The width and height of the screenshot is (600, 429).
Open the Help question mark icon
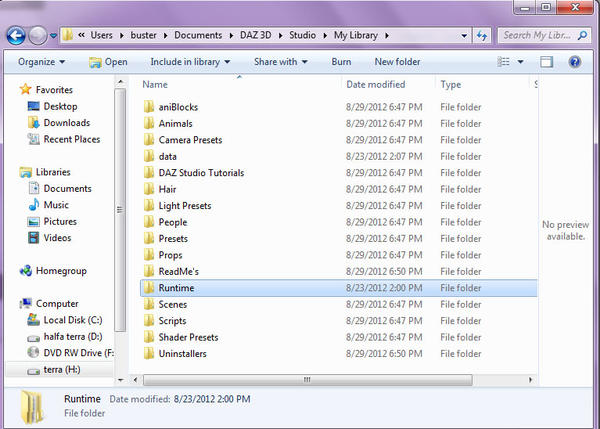(x=575, y=62)
